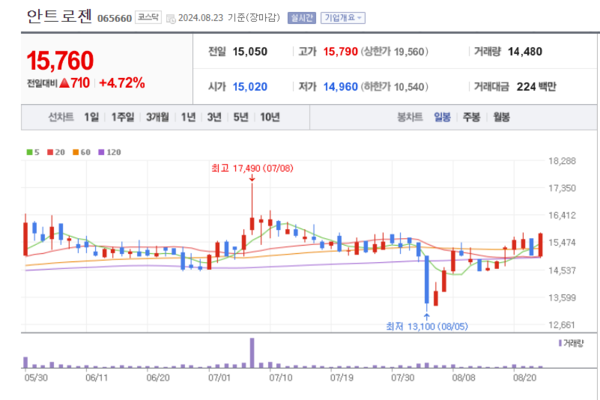Image resolution: width=600 pixels, height=400 pixels.
Task: Select the 1일 line chart tab
Action: click(x=91, y=117)
